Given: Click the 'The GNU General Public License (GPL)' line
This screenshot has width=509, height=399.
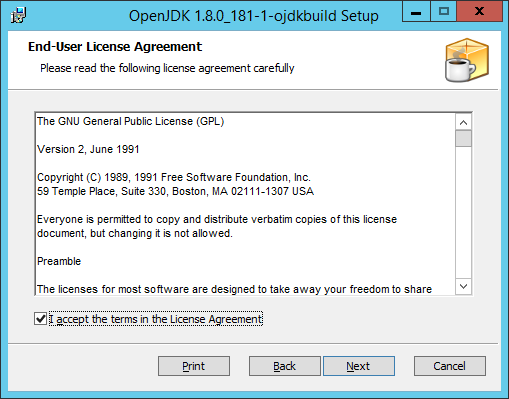Looking at the screenshot, I should click(131, 121).
